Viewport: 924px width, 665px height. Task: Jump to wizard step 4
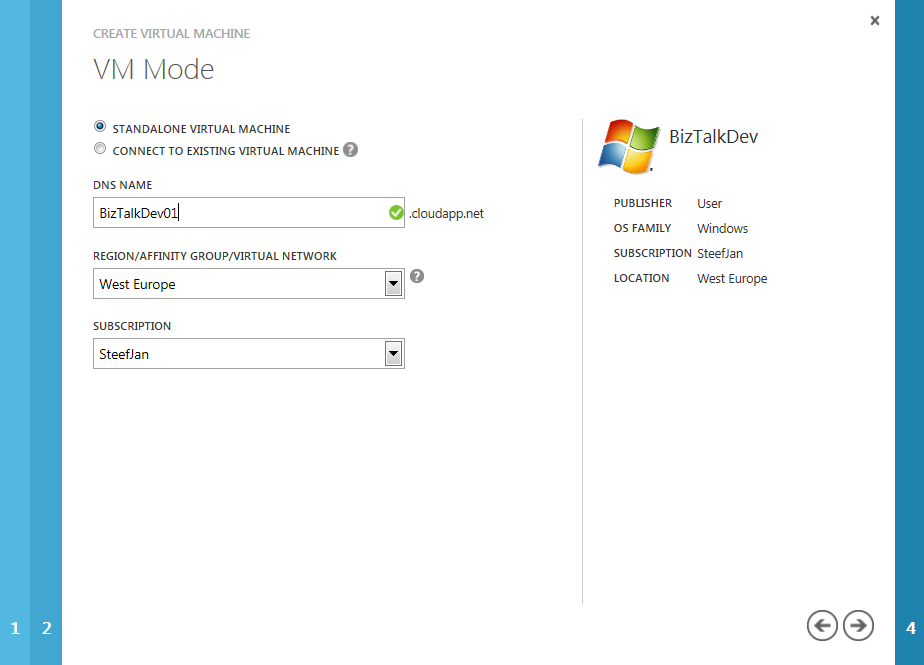point(910,628)
